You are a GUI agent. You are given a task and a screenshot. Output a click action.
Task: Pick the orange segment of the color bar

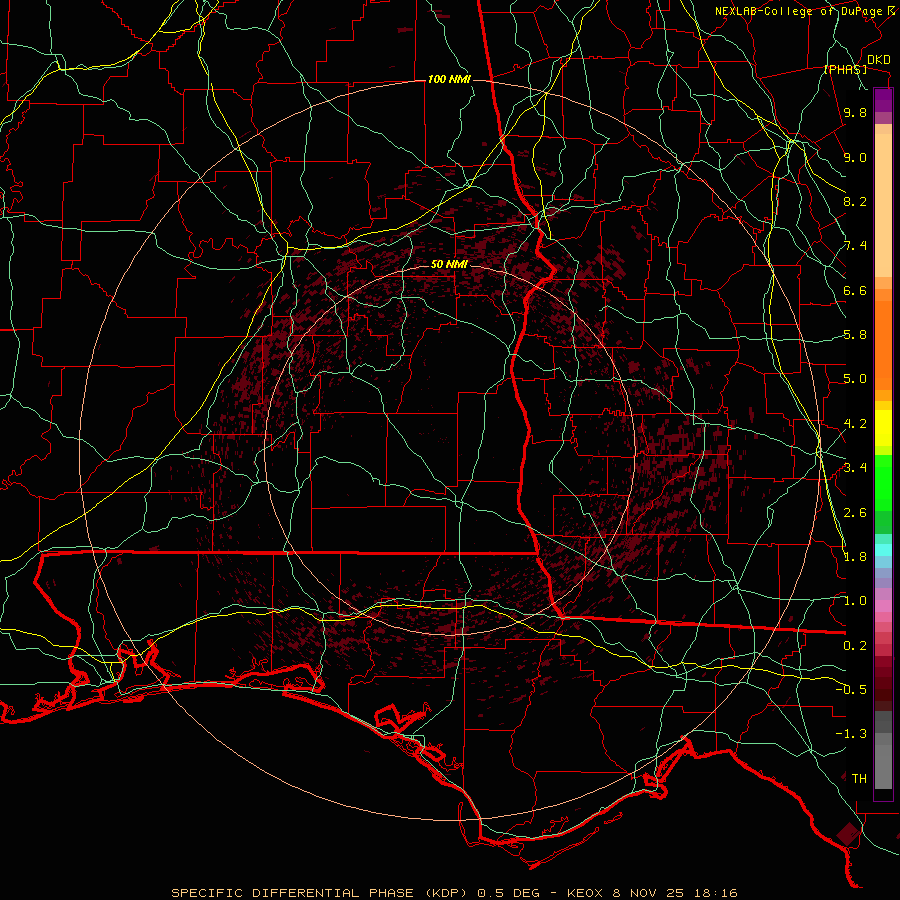tap(883, 344)
